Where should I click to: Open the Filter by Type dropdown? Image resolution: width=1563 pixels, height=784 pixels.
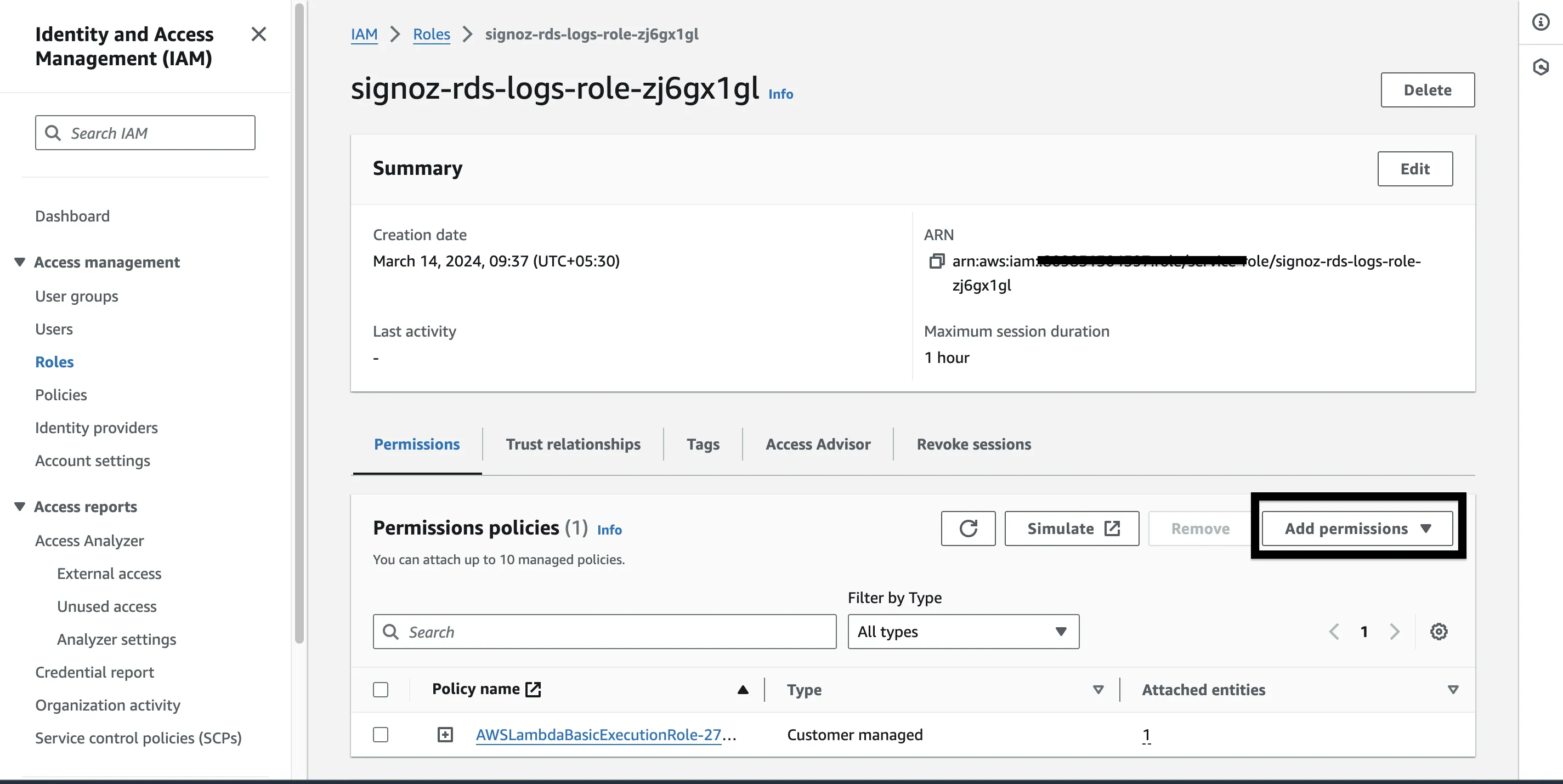click(963, 631)
